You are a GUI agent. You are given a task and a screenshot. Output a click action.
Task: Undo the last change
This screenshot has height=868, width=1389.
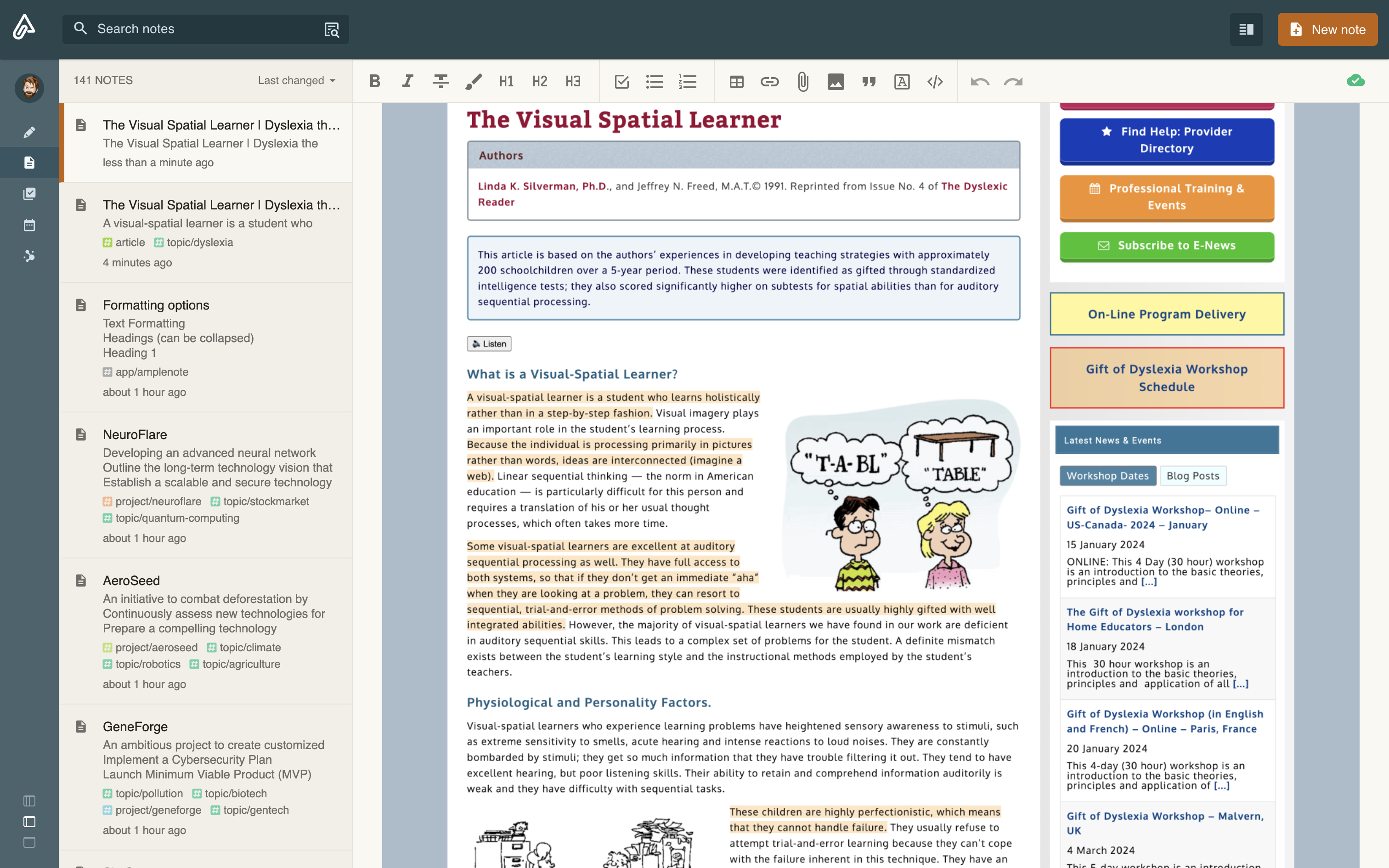[x=980, y=81]
